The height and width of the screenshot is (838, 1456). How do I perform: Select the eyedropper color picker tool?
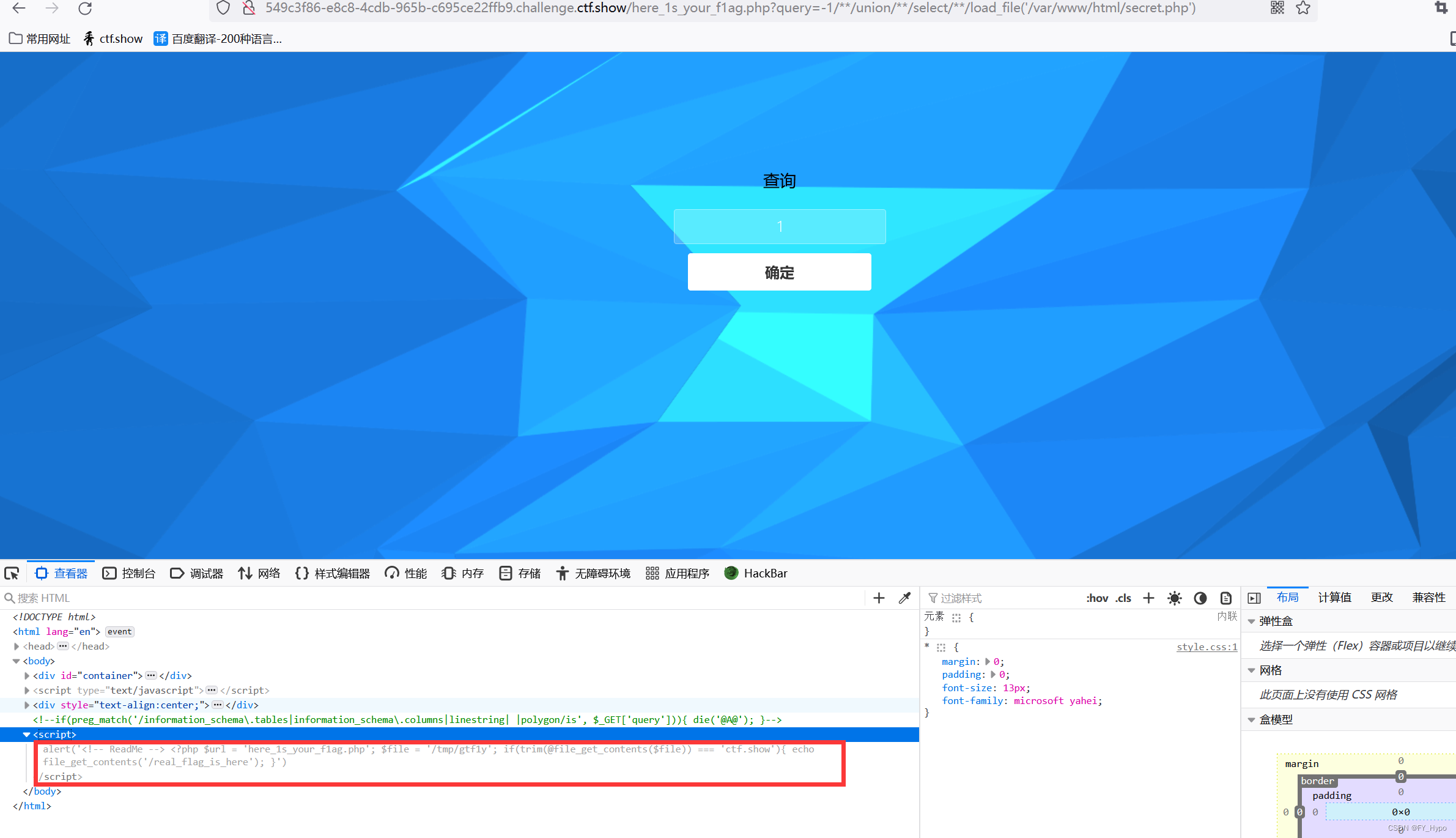[905, 598]
